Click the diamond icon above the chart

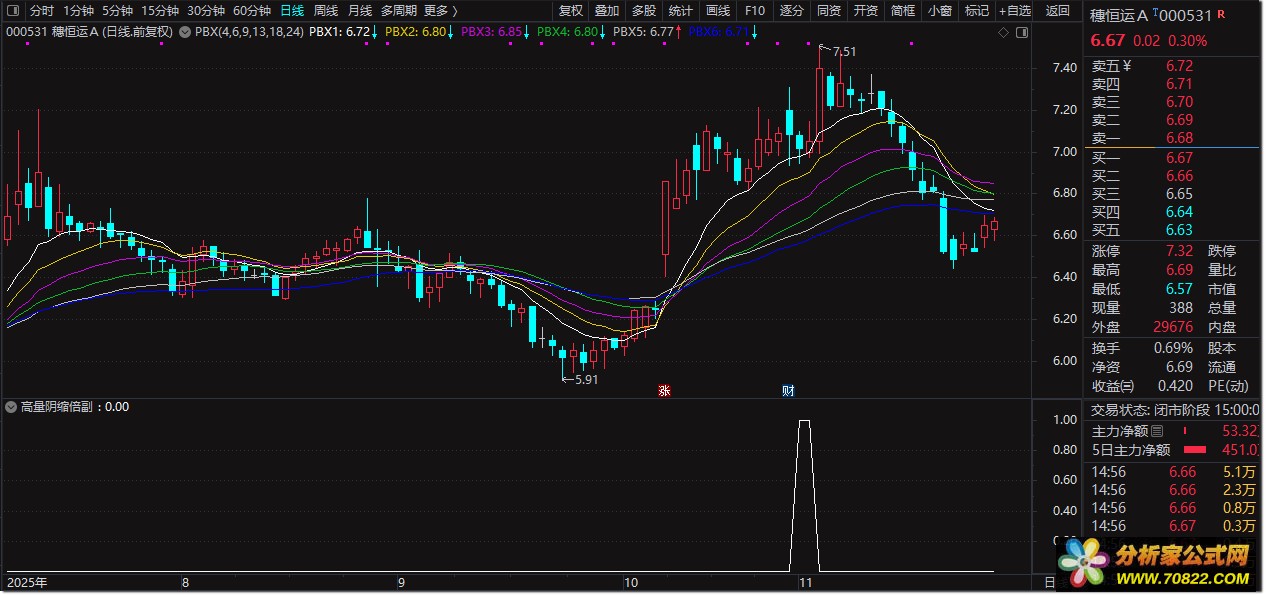pos(1003,32)
